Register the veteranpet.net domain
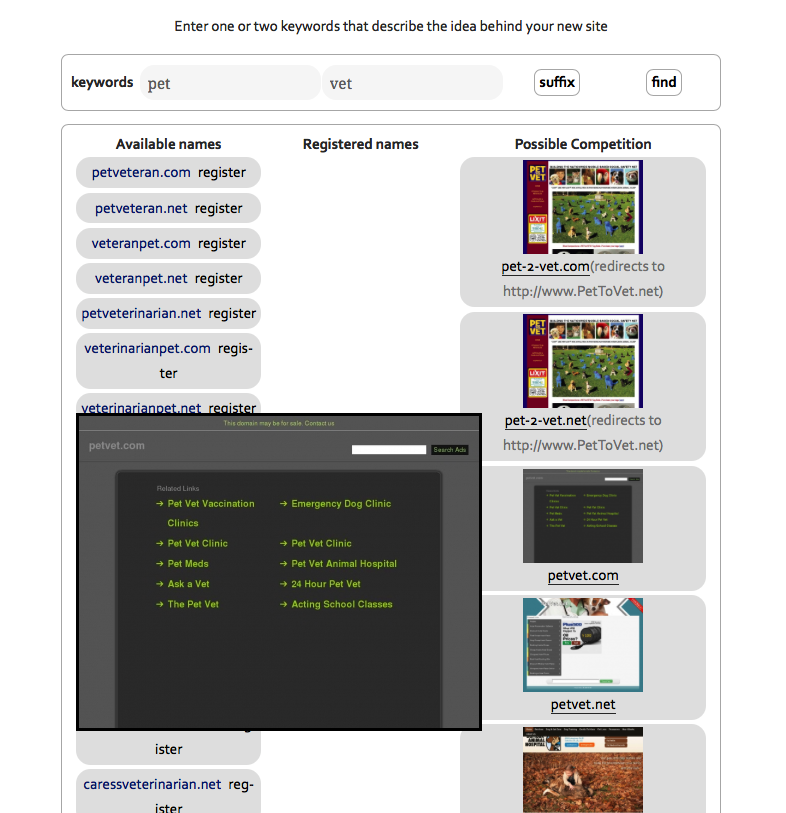Screen dimensions: 786x813 coord(219,278)
